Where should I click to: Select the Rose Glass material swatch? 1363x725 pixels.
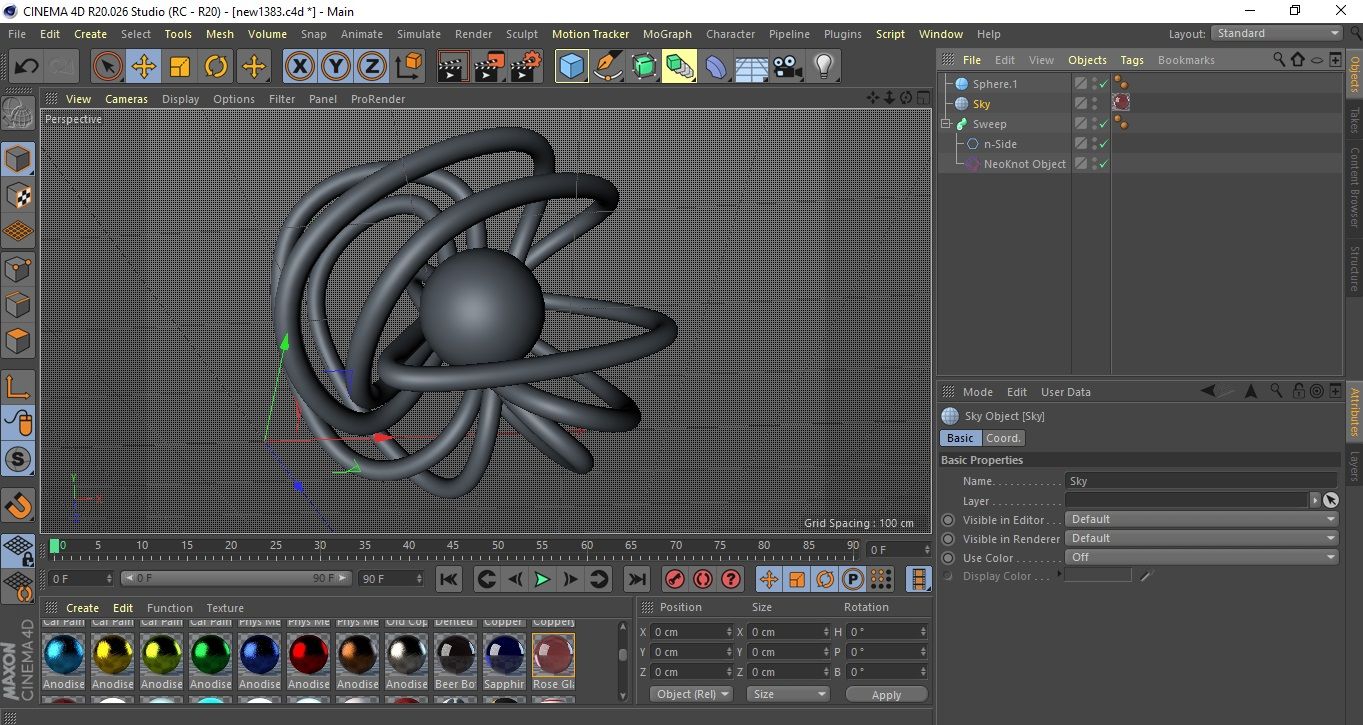pos(553,654)
